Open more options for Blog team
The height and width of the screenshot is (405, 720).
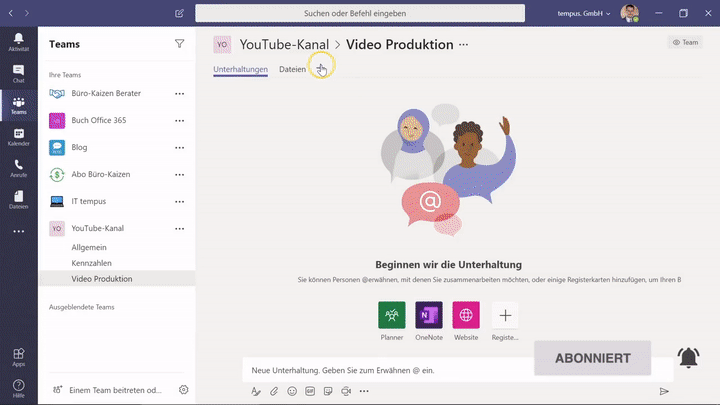[180, 148]
